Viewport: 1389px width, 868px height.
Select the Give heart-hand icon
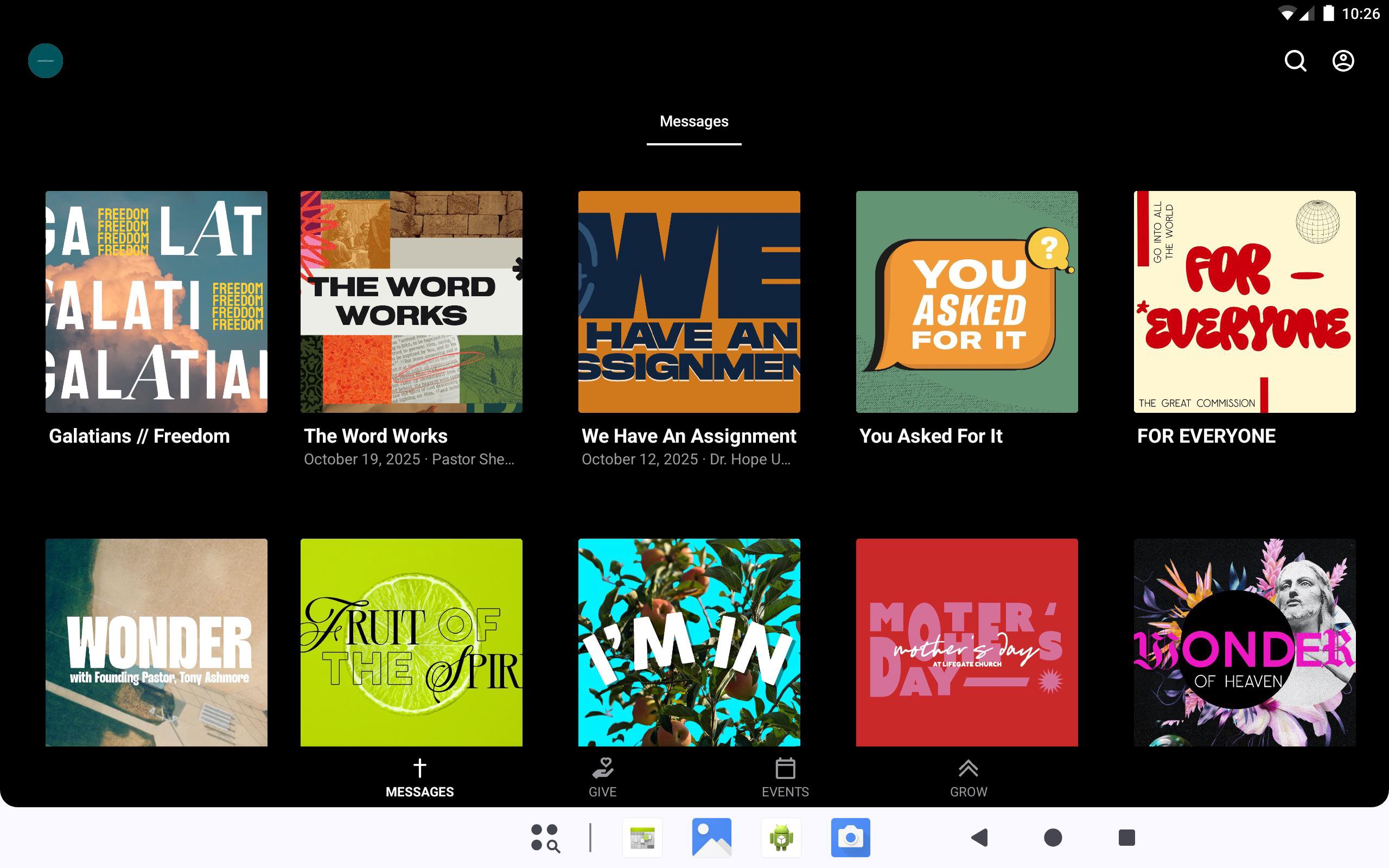pyautogui.click(x=603, y=768)
